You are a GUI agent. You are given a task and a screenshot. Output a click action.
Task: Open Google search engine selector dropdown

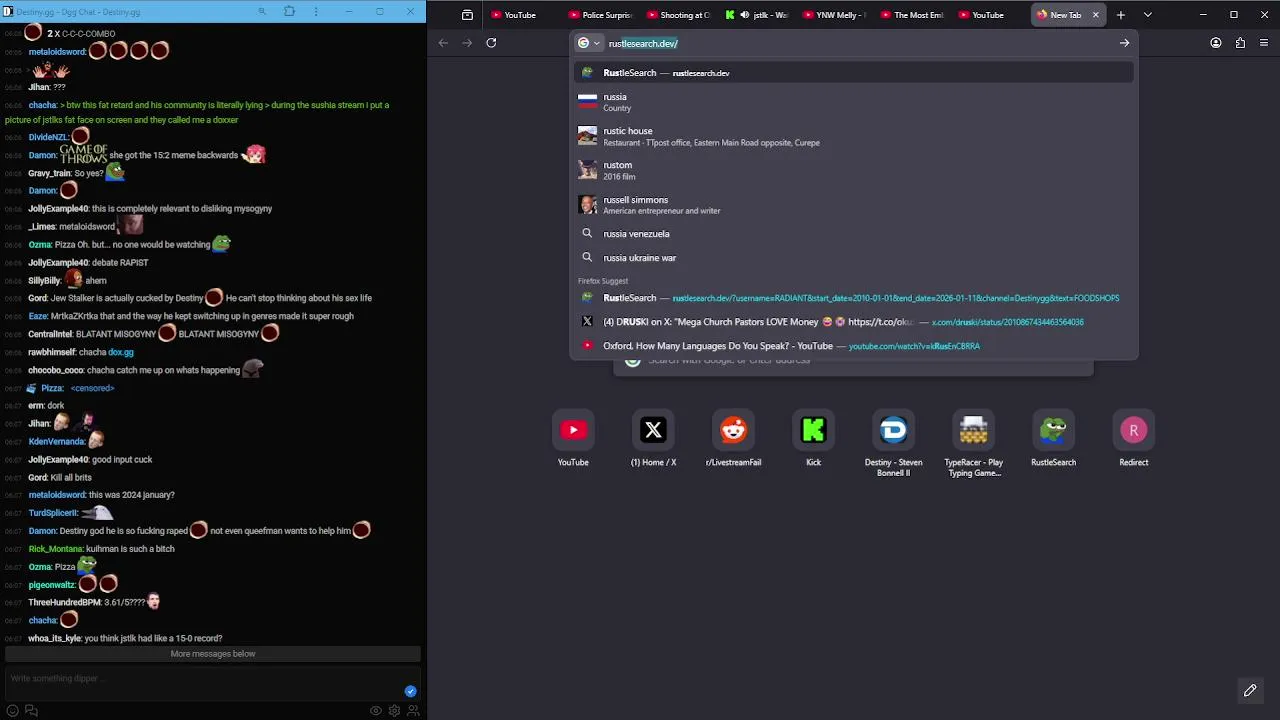(589, 43)
